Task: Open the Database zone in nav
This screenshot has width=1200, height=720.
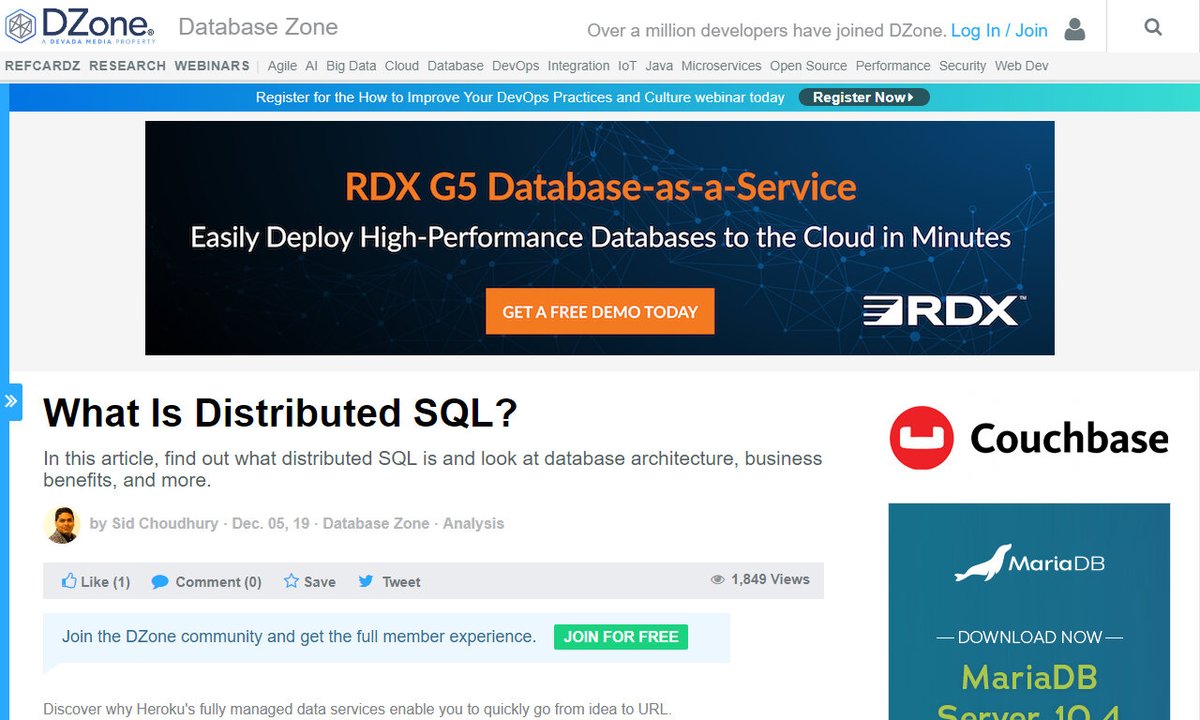Action: pos(455,66)
